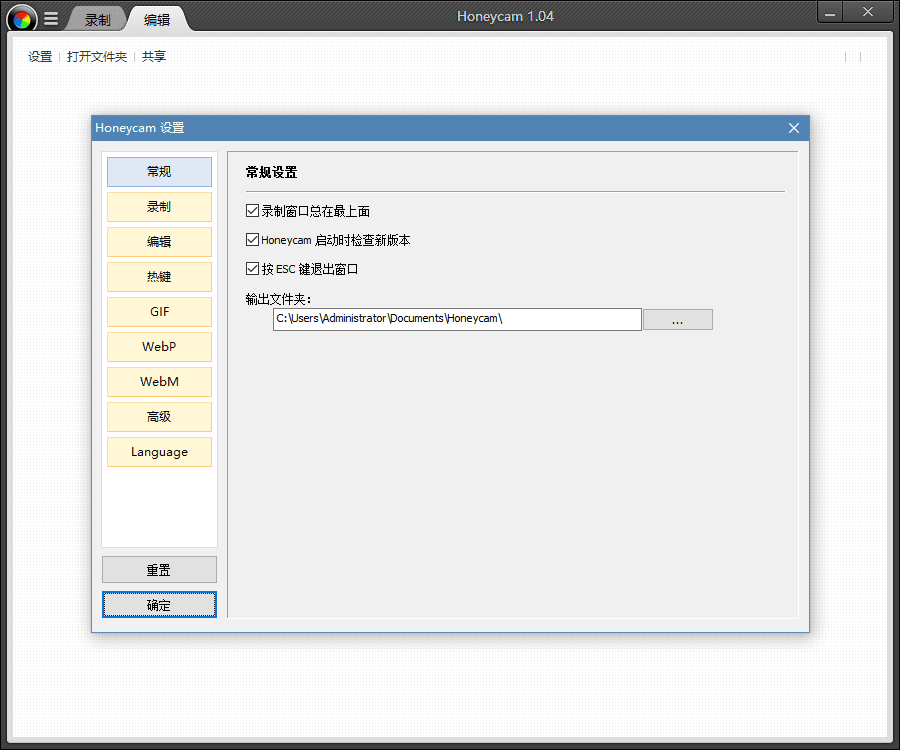Open the WebM settings category
The width and height of the screenshot is (900, 750).
[x=160, y=382]
